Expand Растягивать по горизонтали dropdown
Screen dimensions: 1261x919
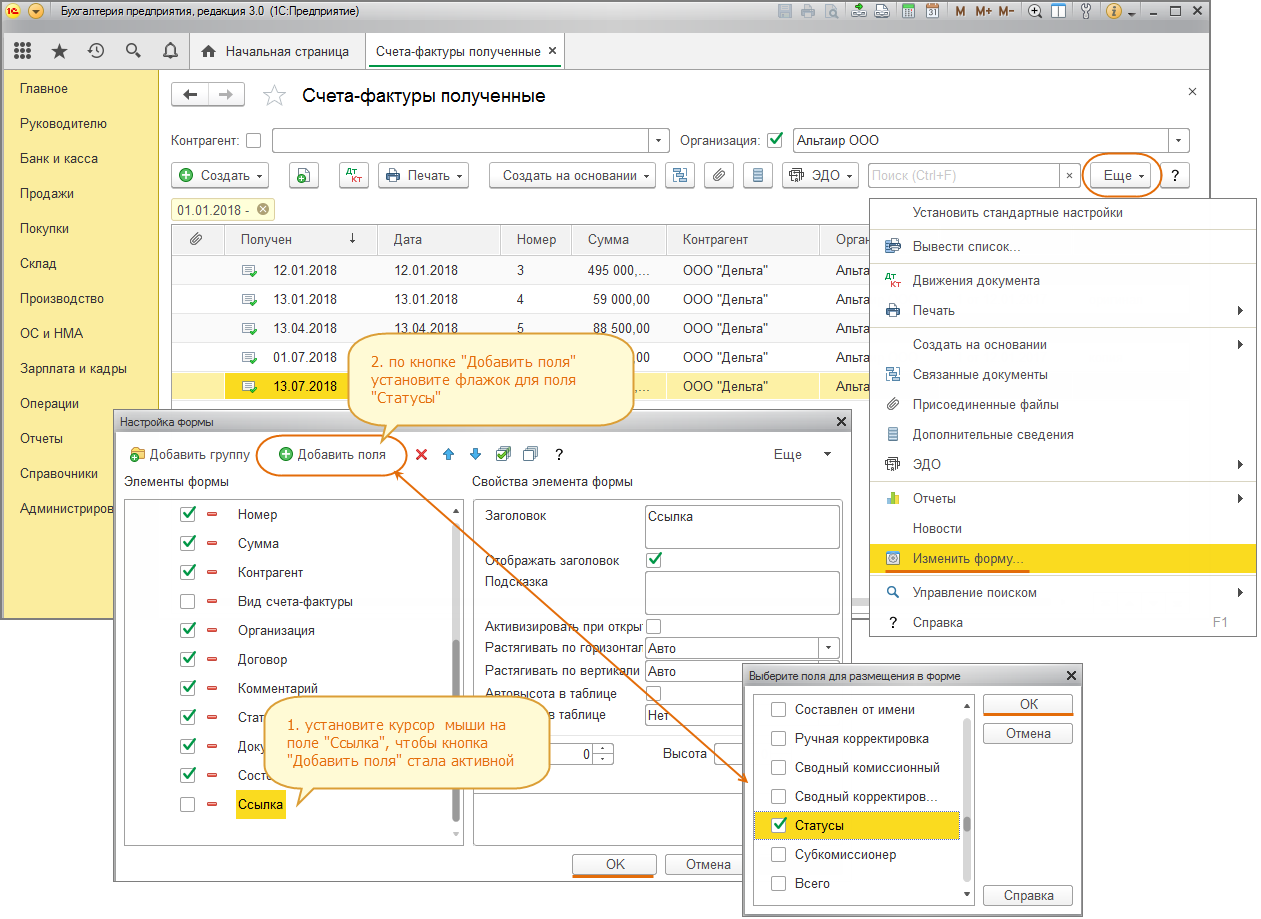coord(829,648)
